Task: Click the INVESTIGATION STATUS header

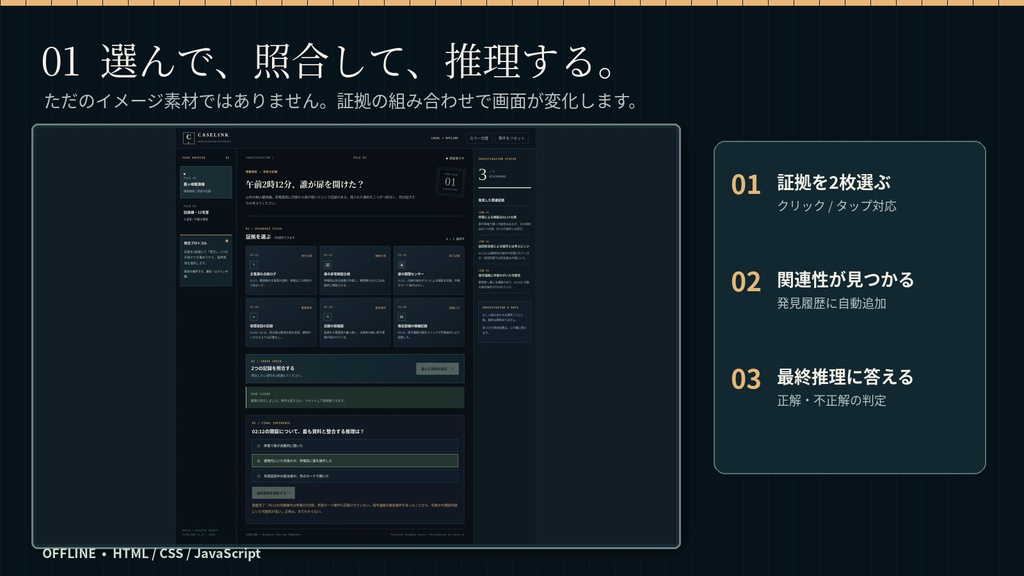Action: pos(497,159)
